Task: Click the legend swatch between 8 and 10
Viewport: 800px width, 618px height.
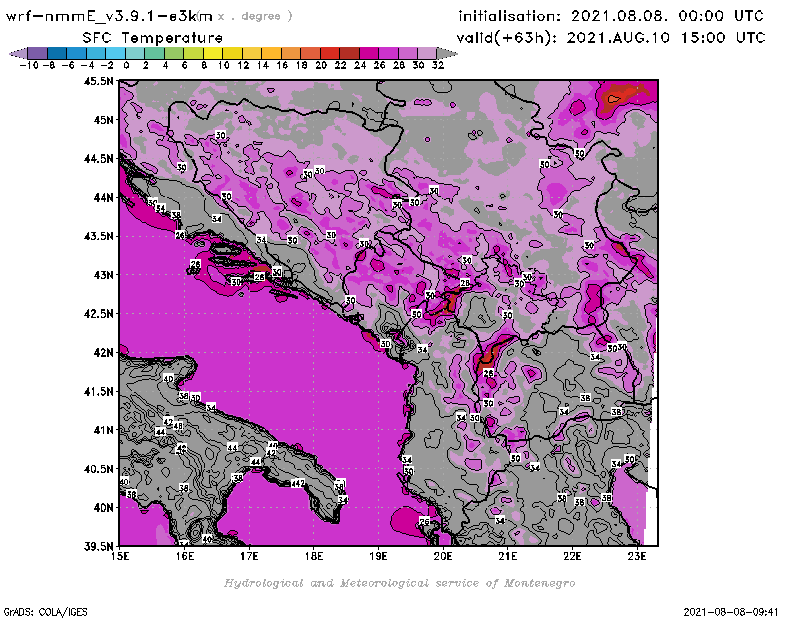Action: click(213, 53)
